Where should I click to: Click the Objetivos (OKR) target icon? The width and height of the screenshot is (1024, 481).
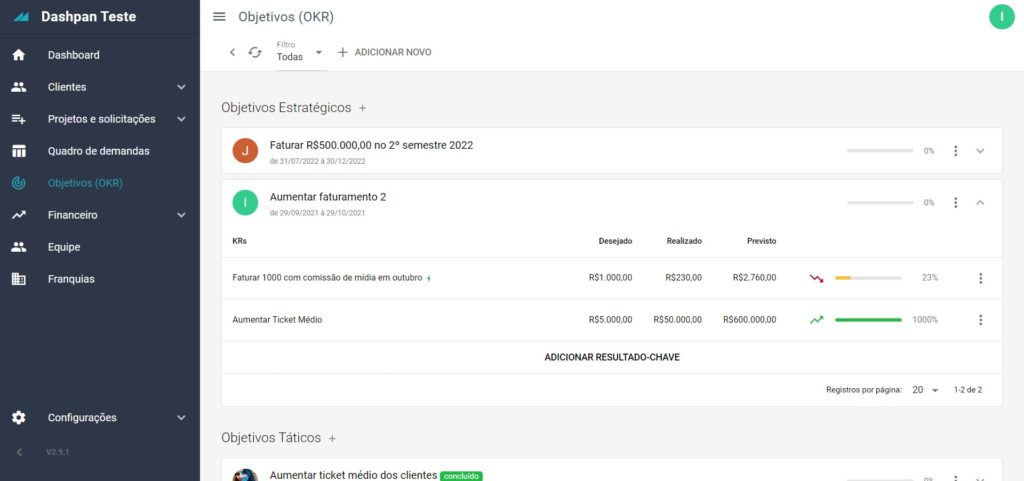19,183
